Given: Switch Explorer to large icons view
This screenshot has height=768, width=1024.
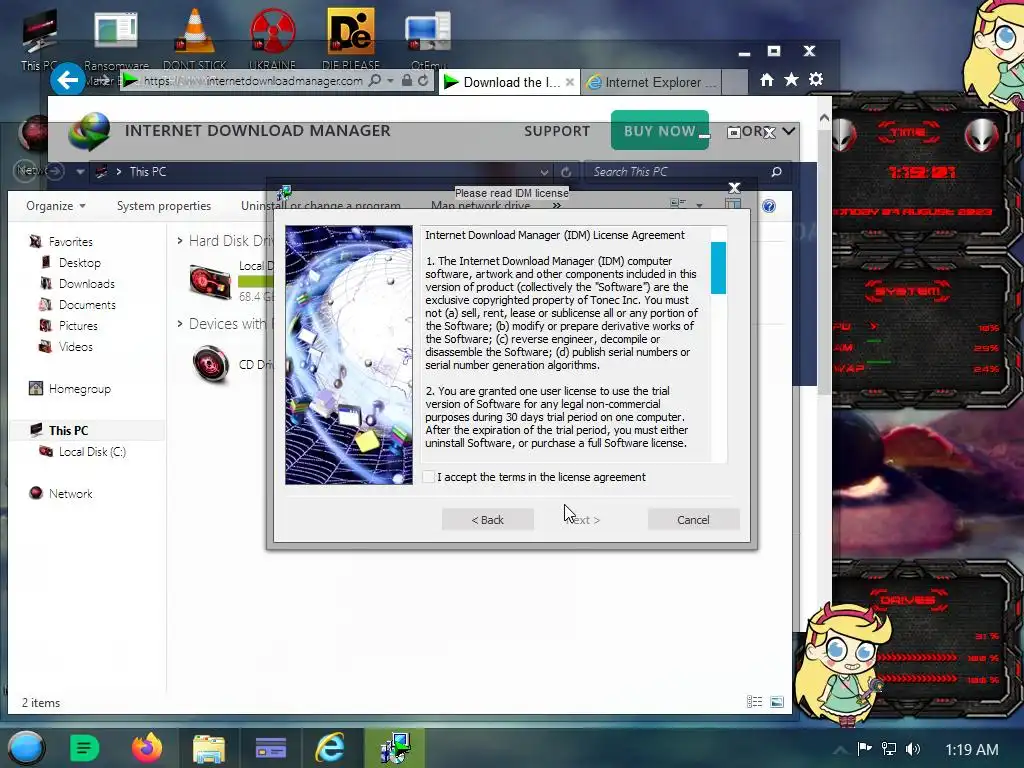Looking at the screenshot, I should [776, 702].
